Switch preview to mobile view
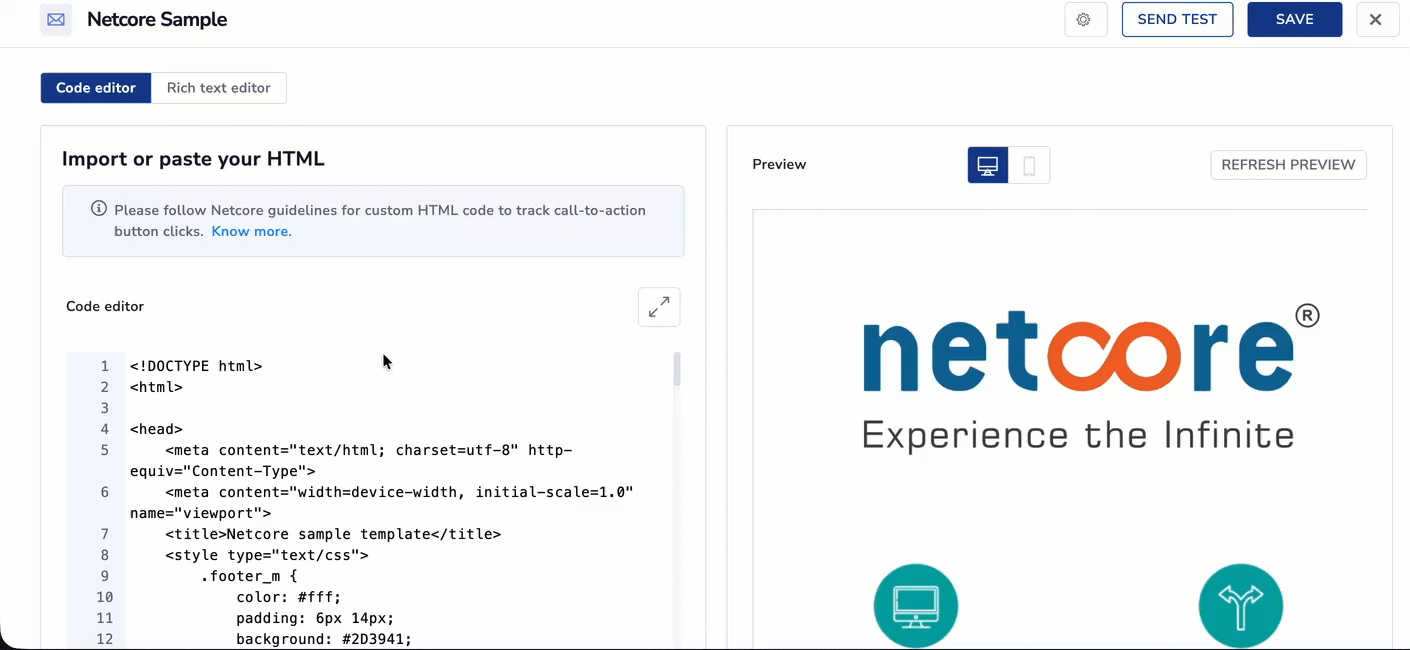 [x=1029, y=165]
